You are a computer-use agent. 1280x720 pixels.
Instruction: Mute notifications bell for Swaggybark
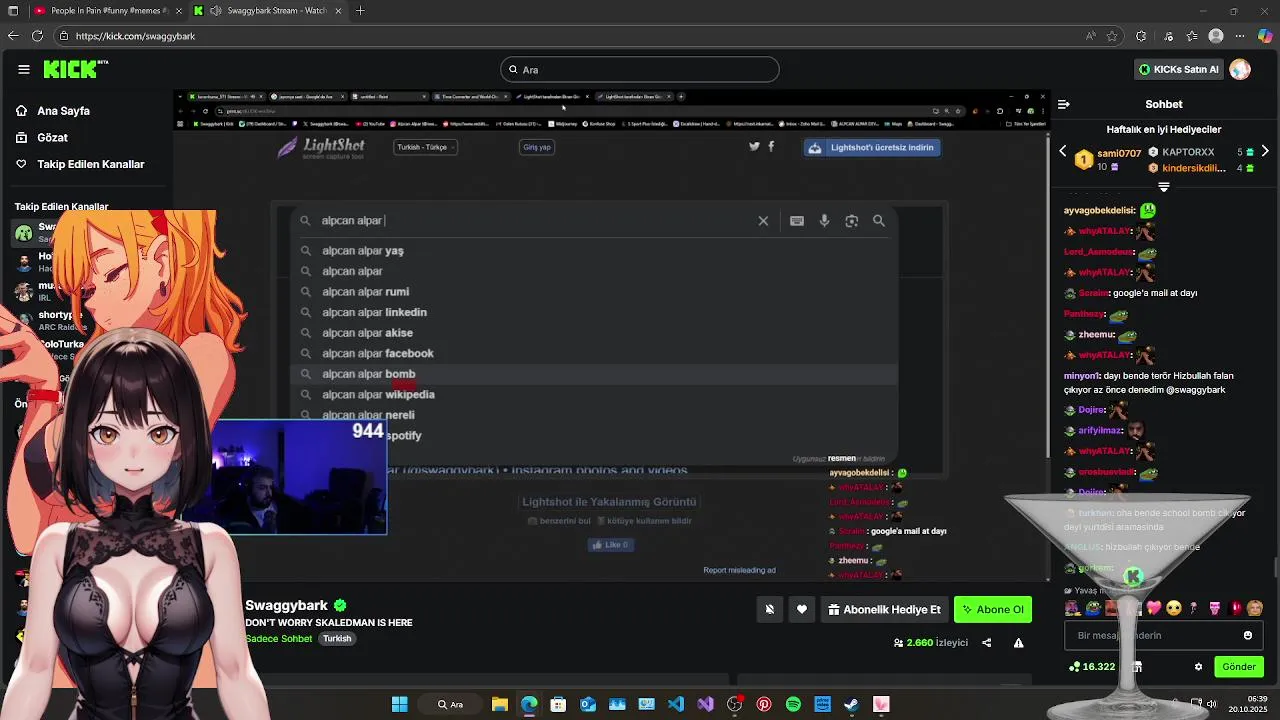point(769,609)
